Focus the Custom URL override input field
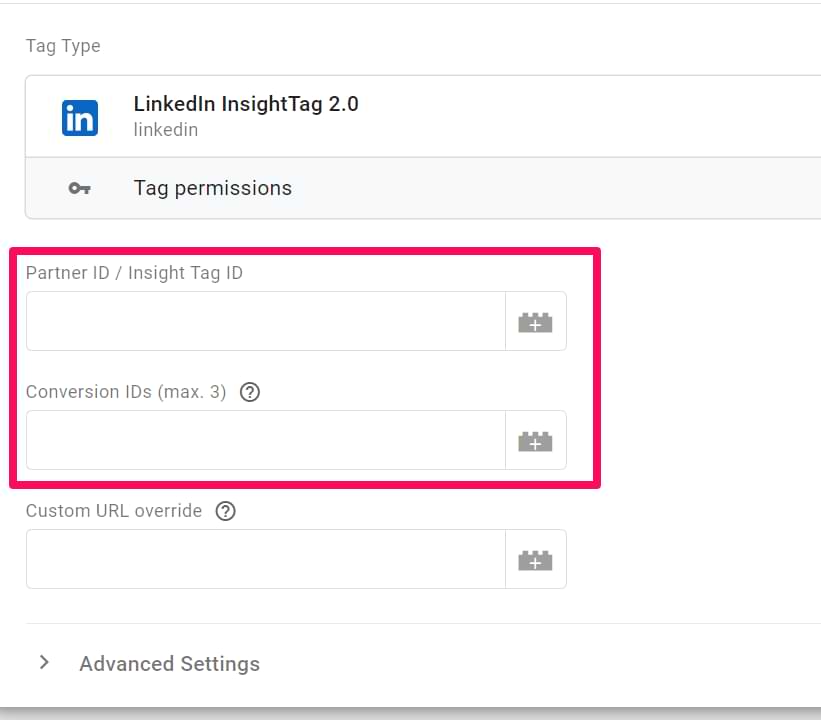 (266, 559)
